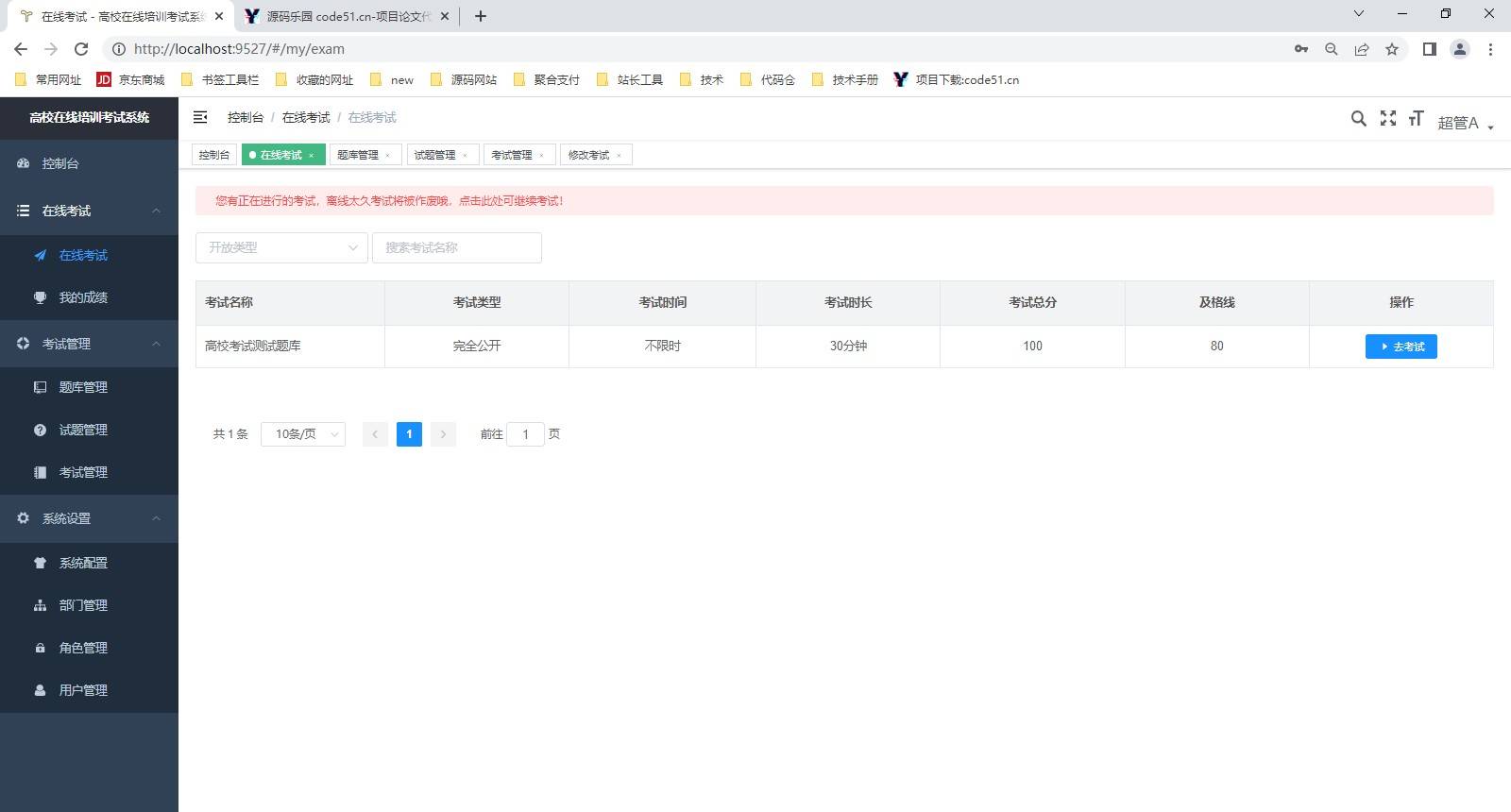
Task: Open a new browser tab
Action: pyautogui.click(x=481, y=16)
